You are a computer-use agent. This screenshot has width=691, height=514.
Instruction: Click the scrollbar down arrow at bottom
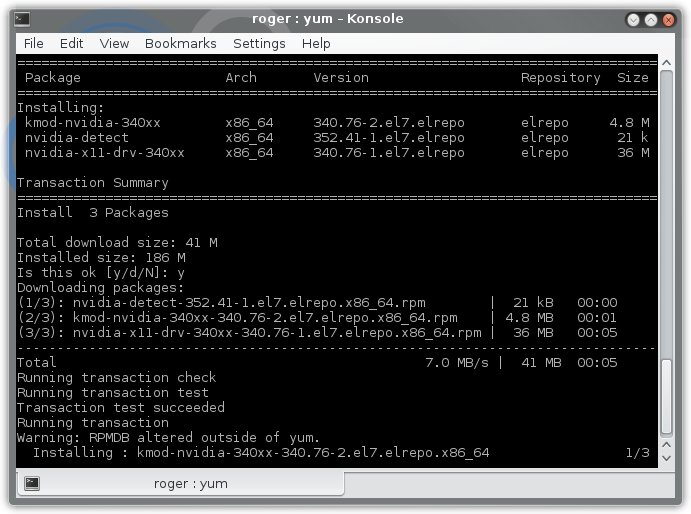pos(667,458)
